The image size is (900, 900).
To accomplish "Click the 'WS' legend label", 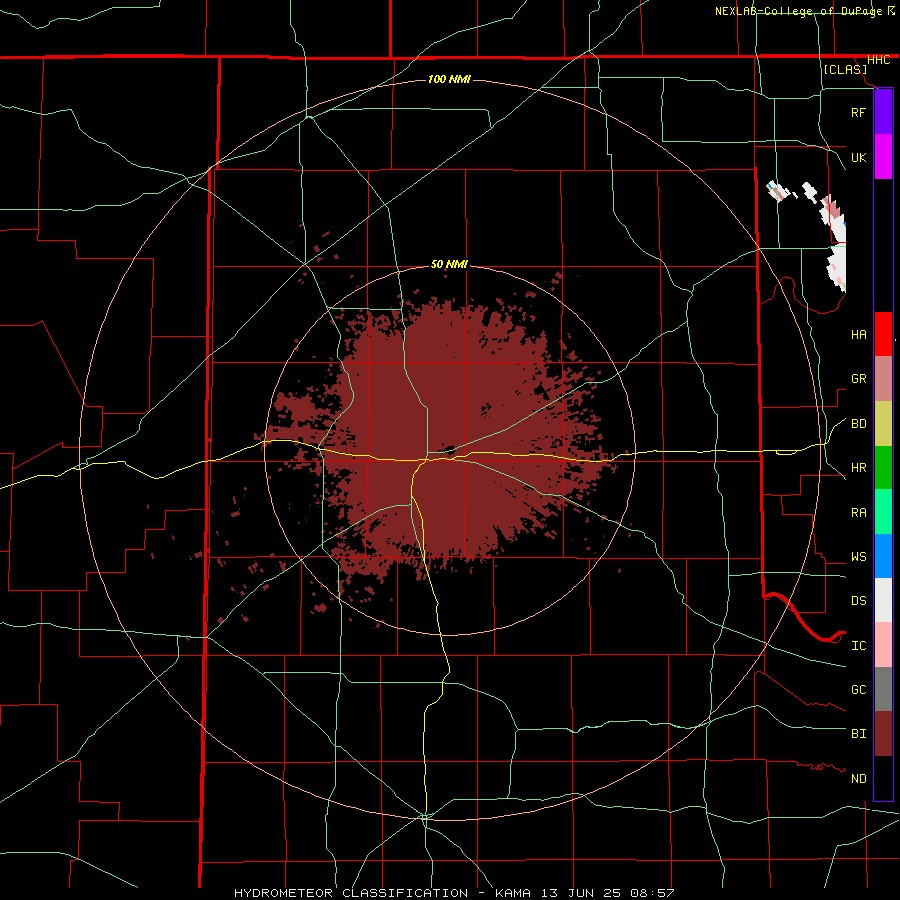I will click(x=858, y=557).
